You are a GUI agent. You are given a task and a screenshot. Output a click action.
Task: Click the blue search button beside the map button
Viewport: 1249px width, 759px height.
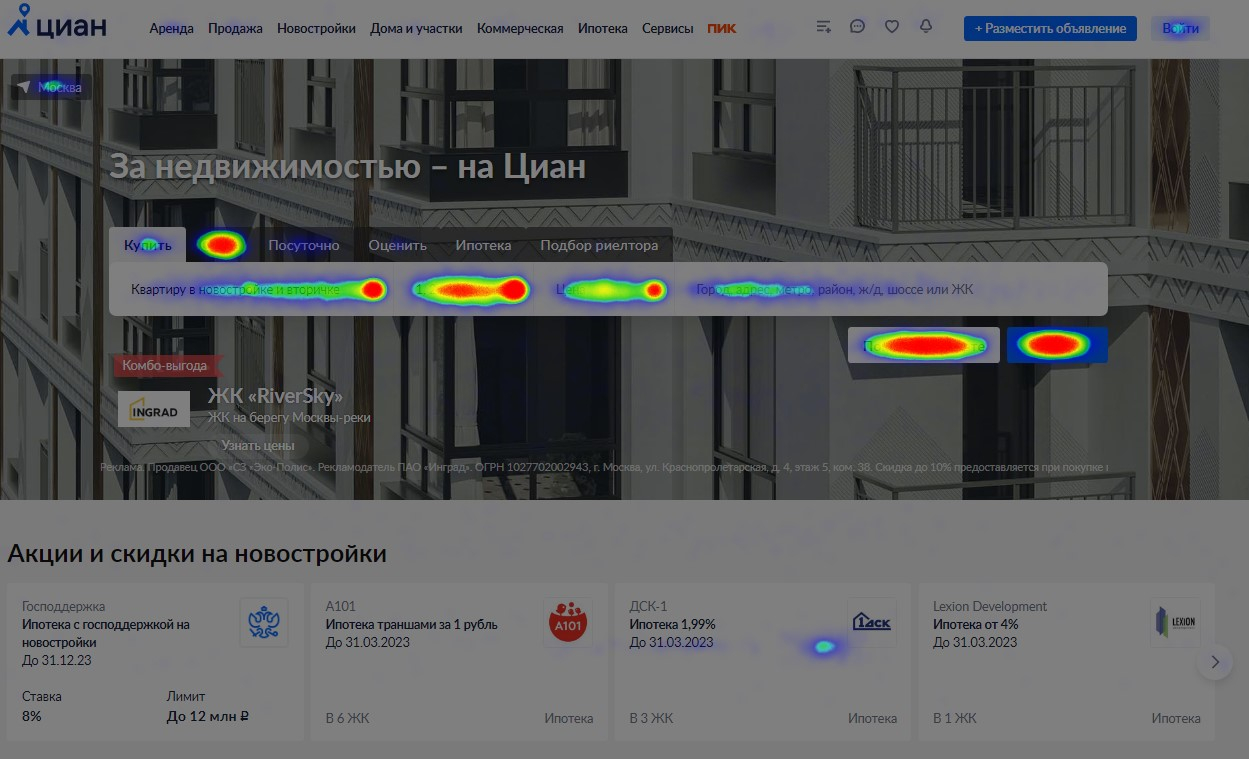coord(1057,345)
